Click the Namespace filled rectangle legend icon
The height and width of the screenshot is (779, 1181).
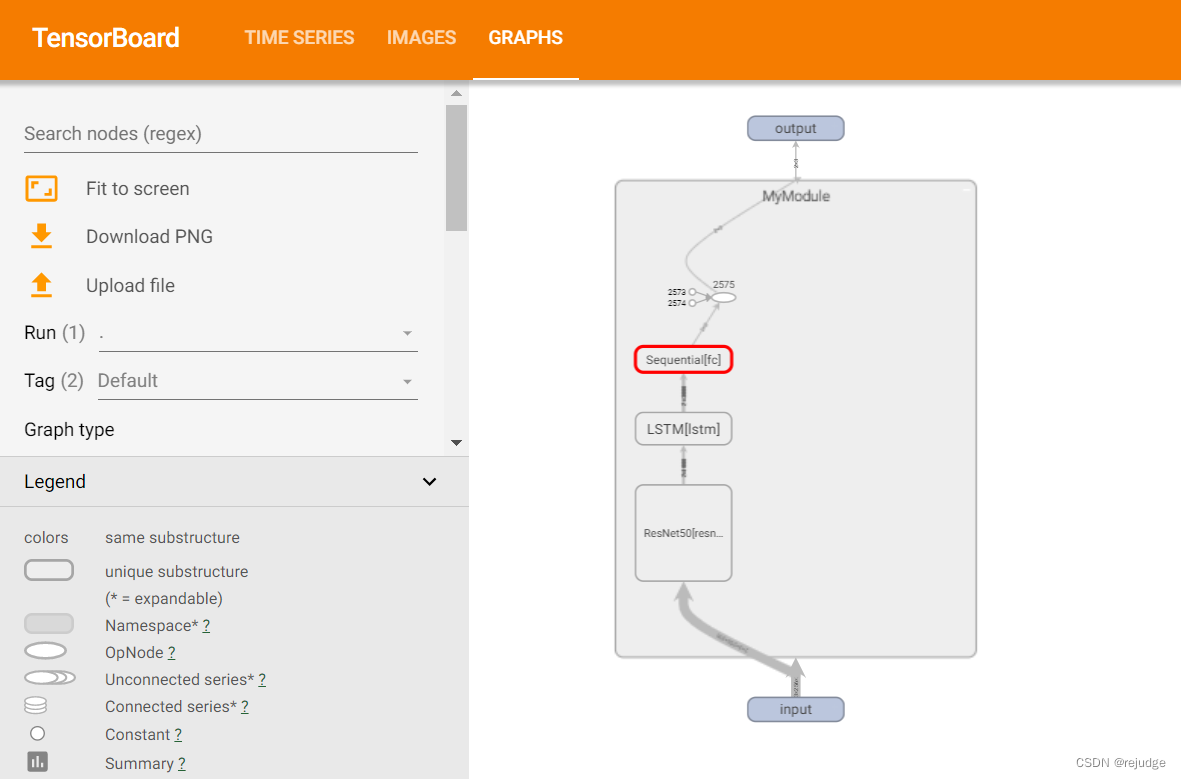click(49, 624)
